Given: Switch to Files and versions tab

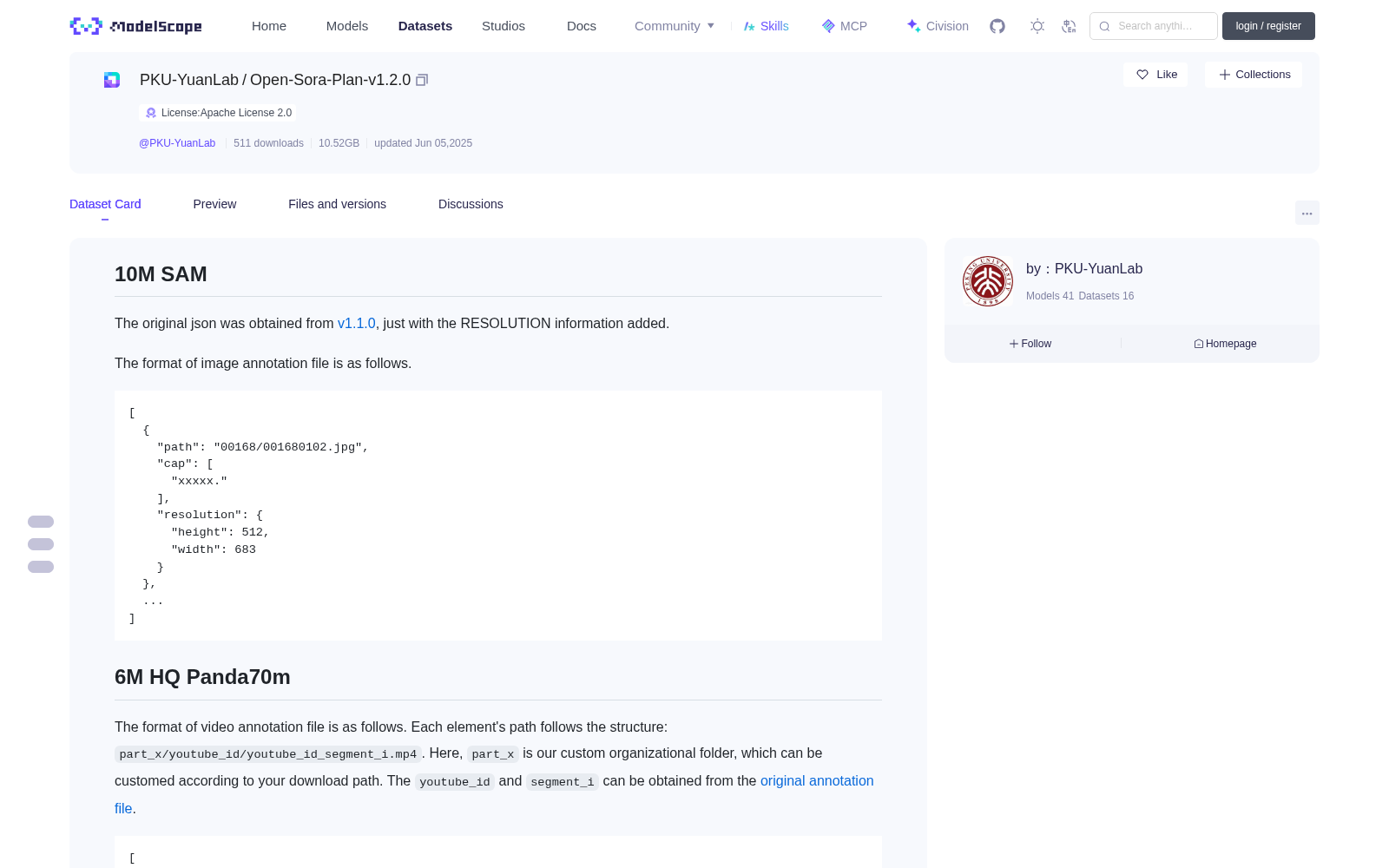Looking at the screenshot, I should [337, 204].
